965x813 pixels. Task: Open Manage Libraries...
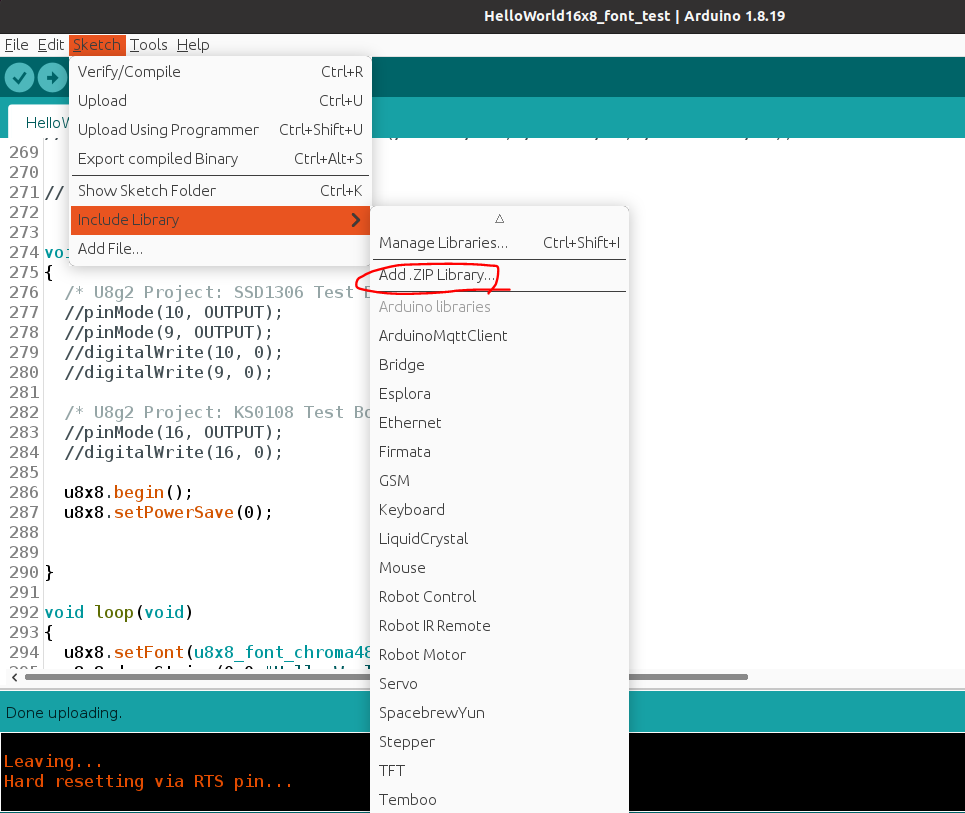[x=499, y=242]
